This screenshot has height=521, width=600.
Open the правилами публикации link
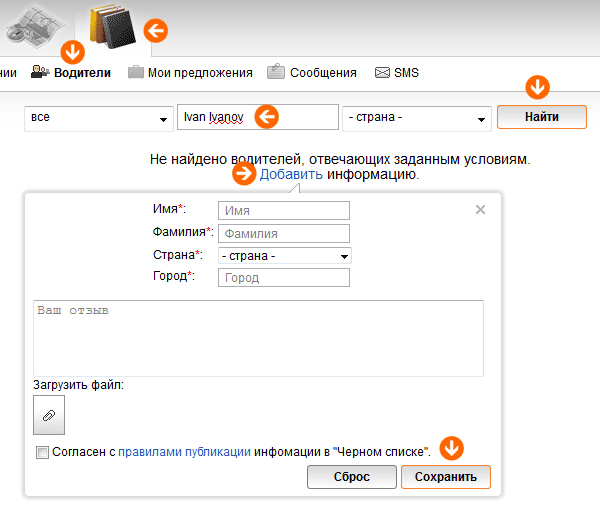point(184,453)
